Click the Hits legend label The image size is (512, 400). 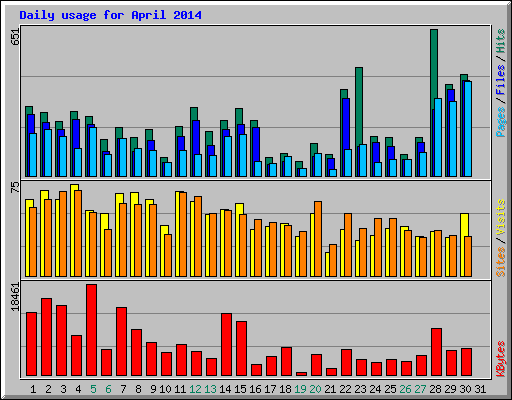tap(501, 41)
